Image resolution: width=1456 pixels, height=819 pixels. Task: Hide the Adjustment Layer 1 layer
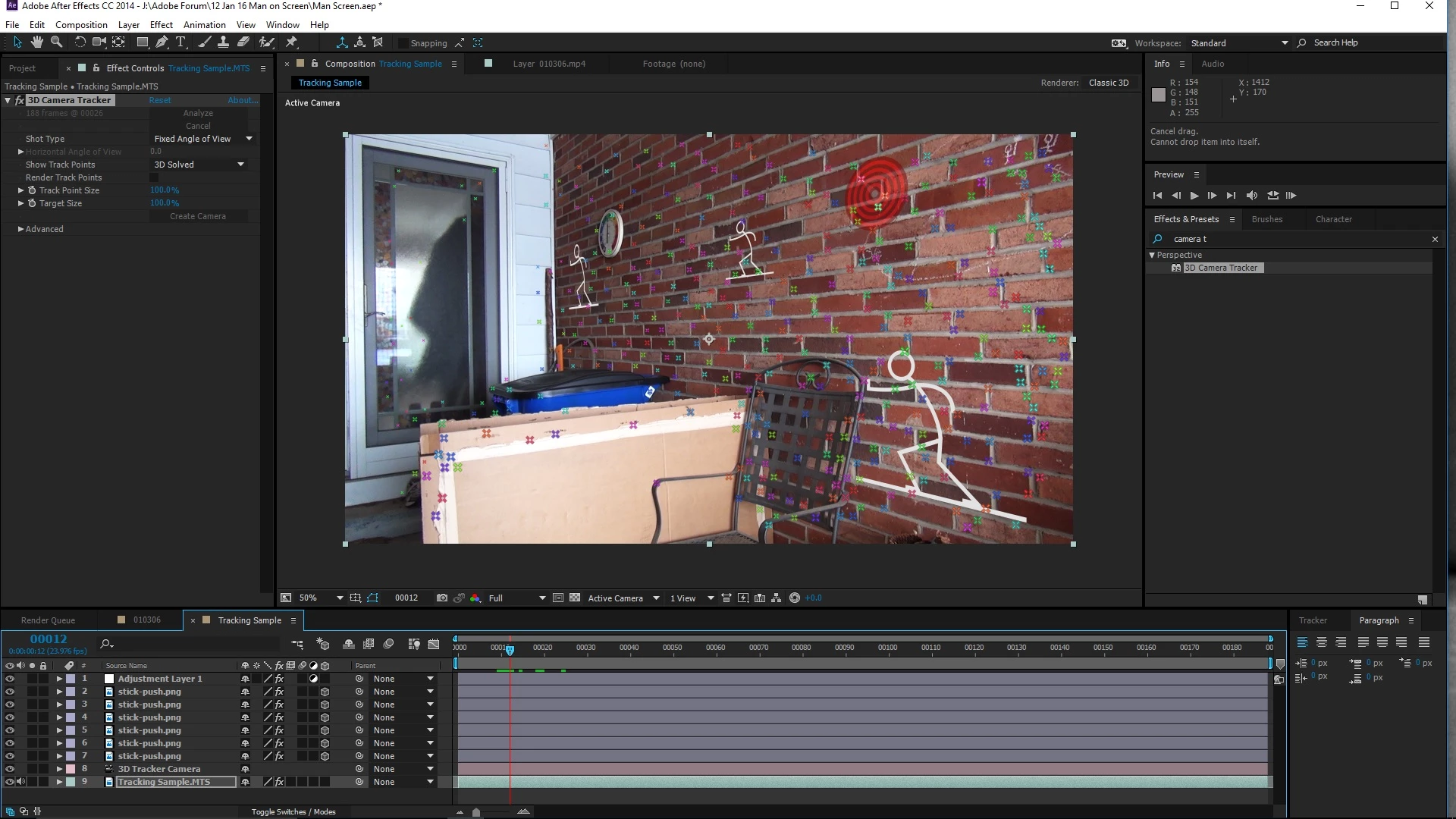tap(10, 679)
